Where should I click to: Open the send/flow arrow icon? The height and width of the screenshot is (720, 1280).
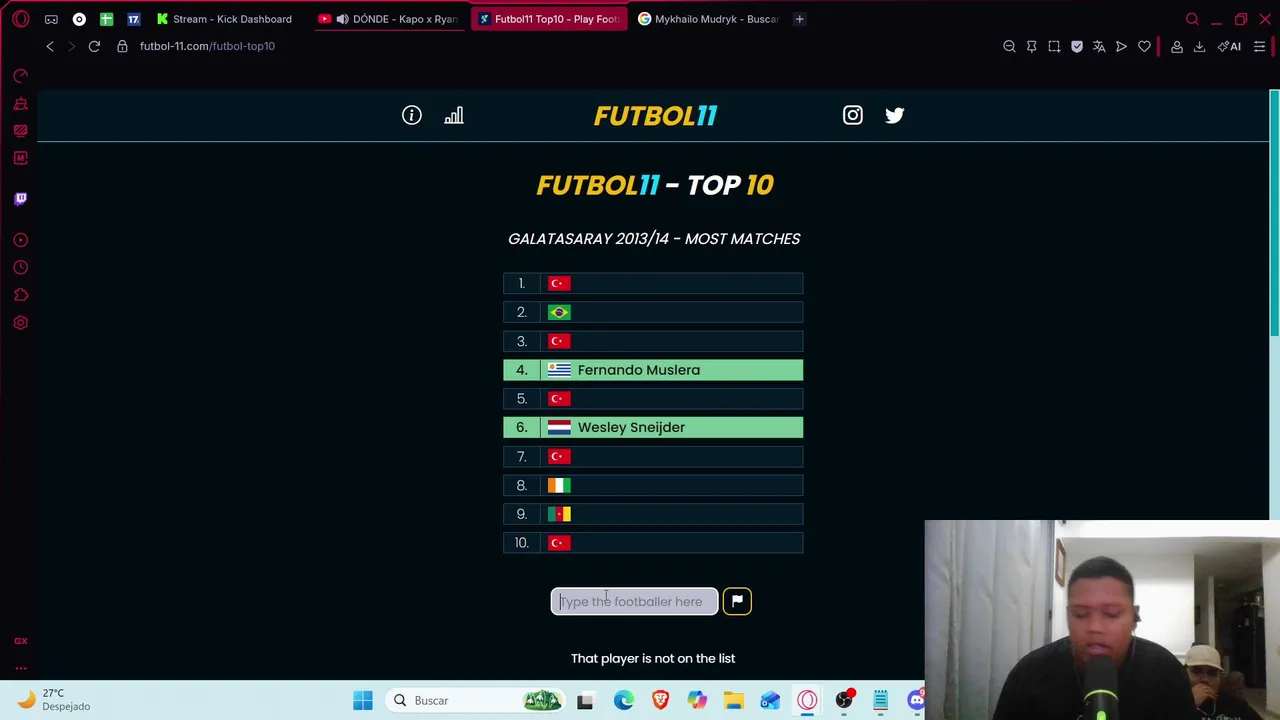1121,46
